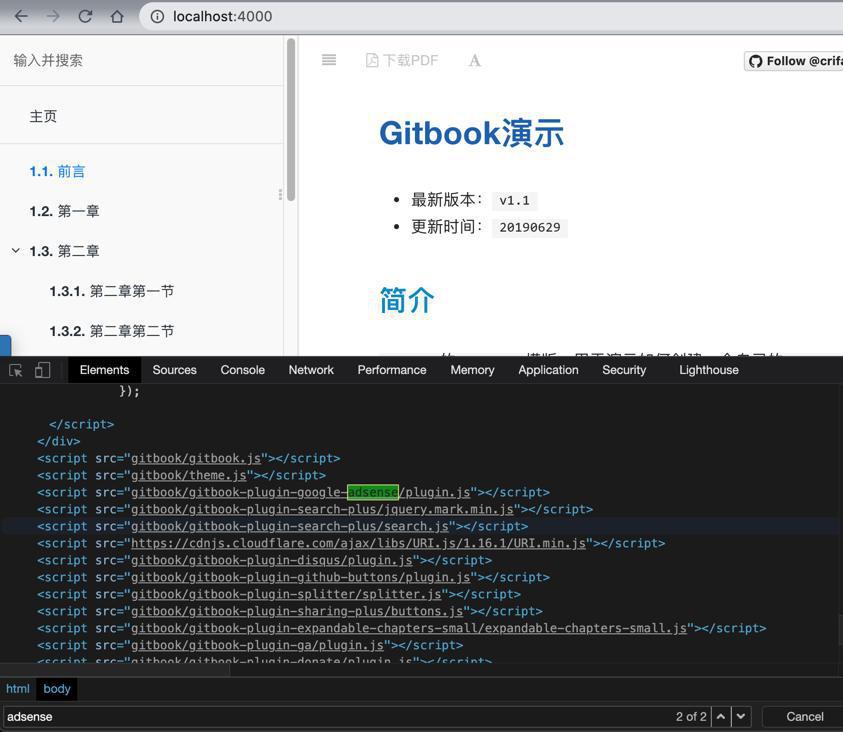Click the 简介 section heading
The image size is (843, 732).
[406, 300]
